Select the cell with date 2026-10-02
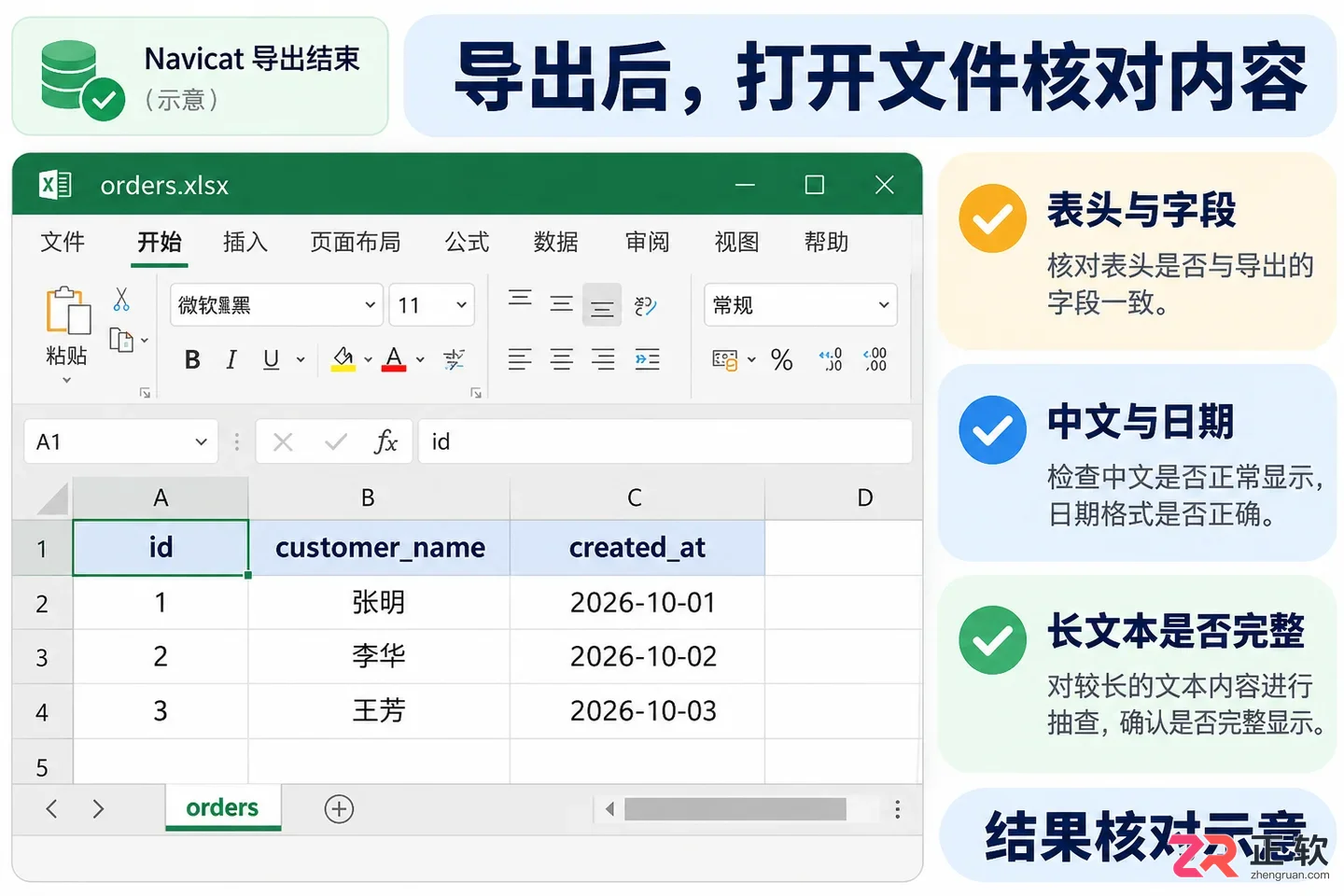The width and height of the screenshot is (1344, 896). [x=637, y=657]
